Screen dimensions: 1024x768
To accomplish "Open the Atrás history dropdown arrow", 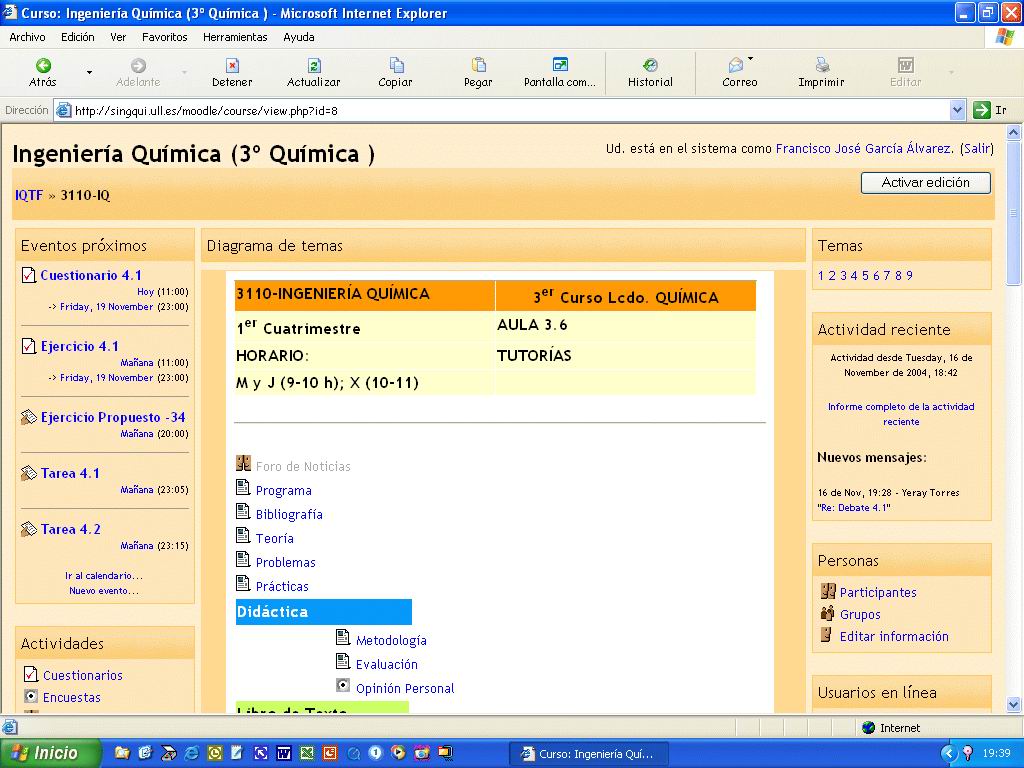I will tap(89, 72).
